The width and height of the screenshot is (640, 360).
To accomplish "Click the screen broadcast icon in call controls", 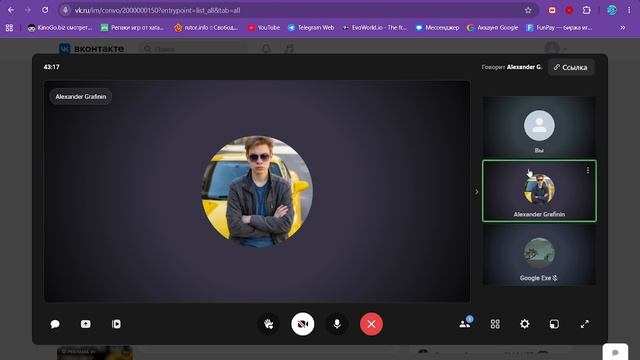I will [x=86, y=324].
